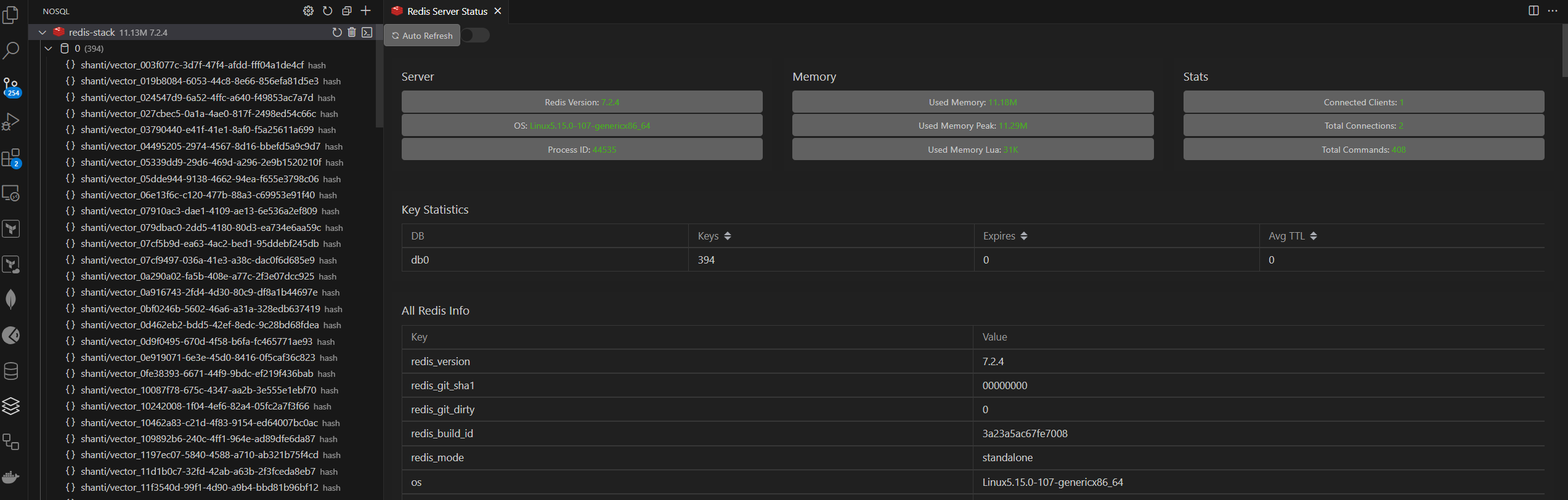Split the editor to the right
1568x500 pixels.
click(x=1533, y=10)
